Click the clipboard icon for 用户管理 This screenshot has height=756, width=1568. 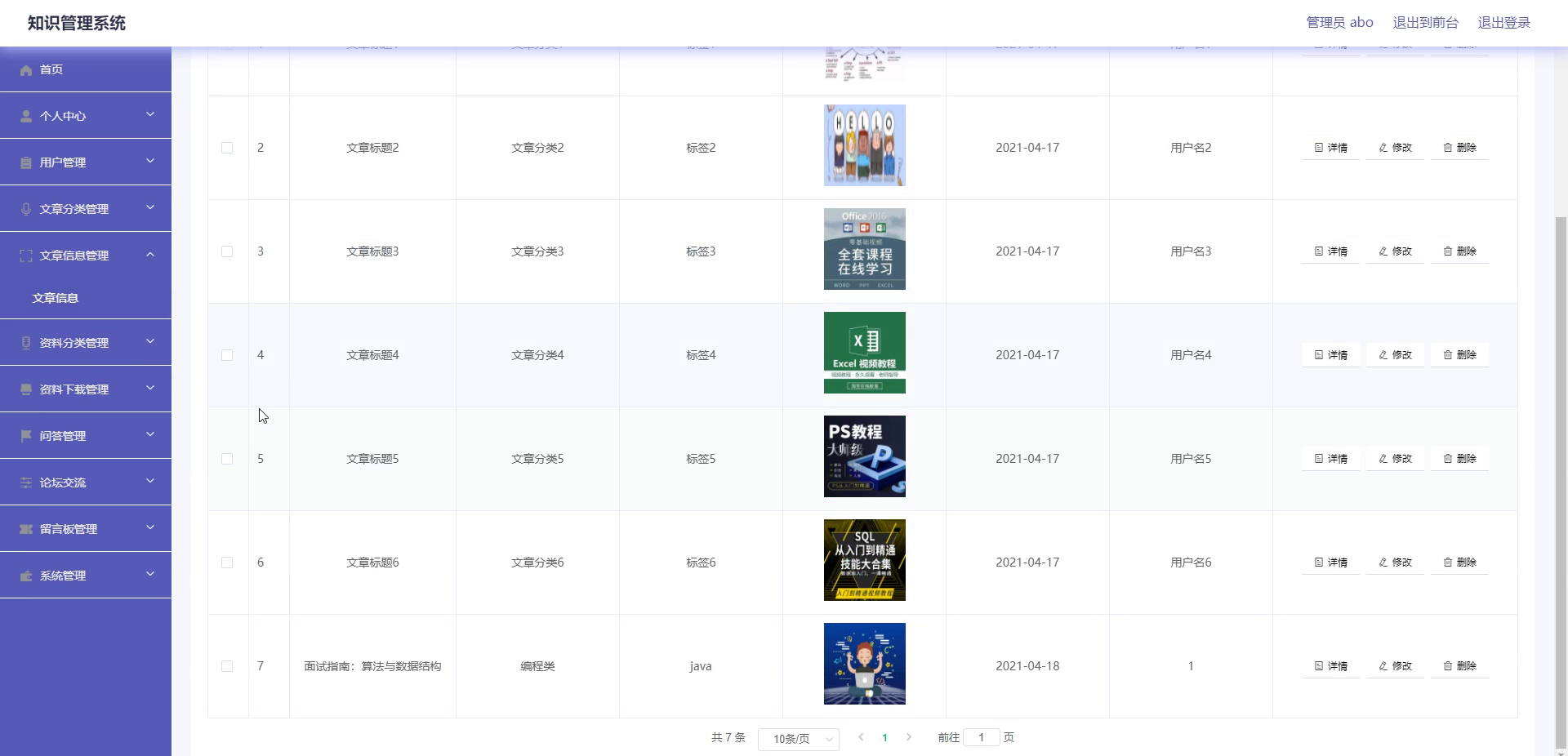[x=26, y=163]
